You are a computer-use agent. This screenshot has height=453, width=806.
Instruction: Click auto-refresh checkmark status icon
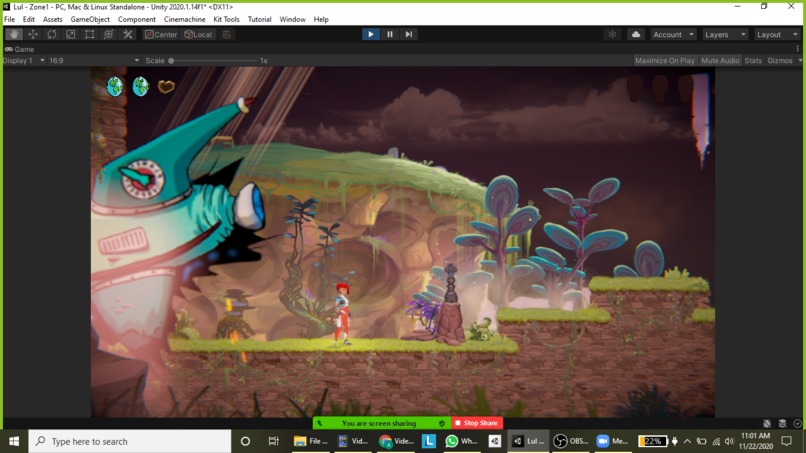pos(797,424)
